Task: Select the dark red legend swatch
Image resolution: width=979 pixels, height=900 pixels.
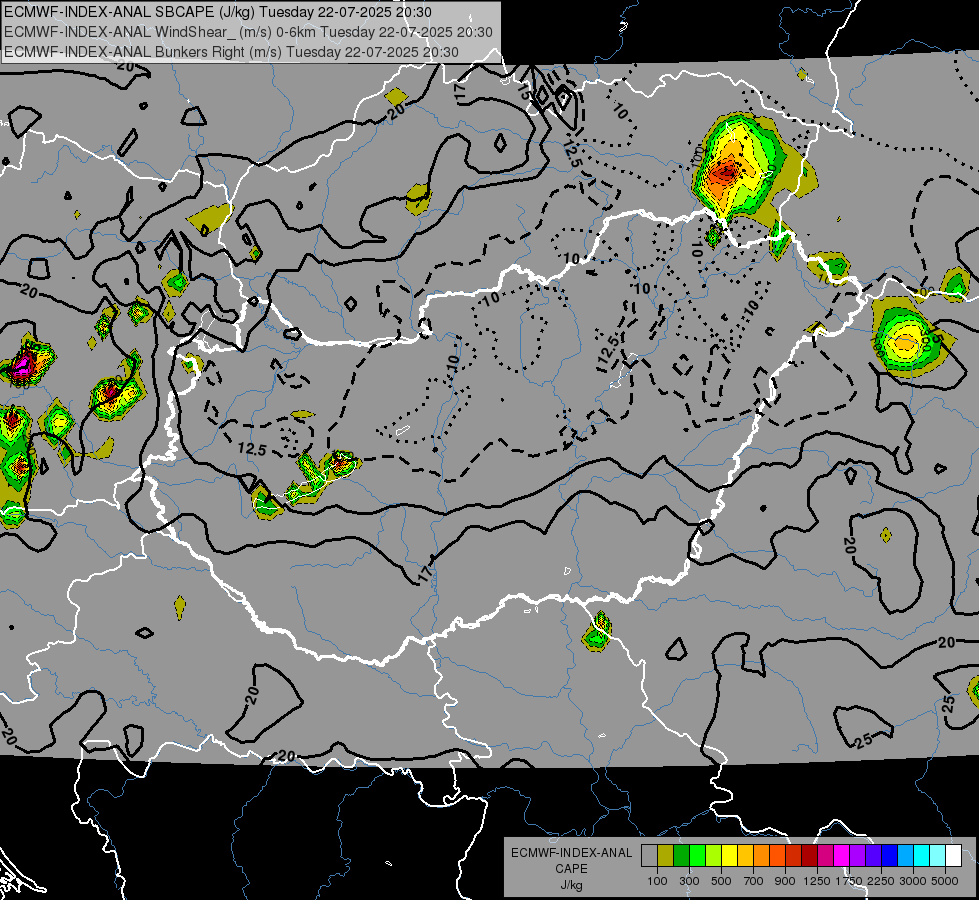Action: [x=810, y=856]
